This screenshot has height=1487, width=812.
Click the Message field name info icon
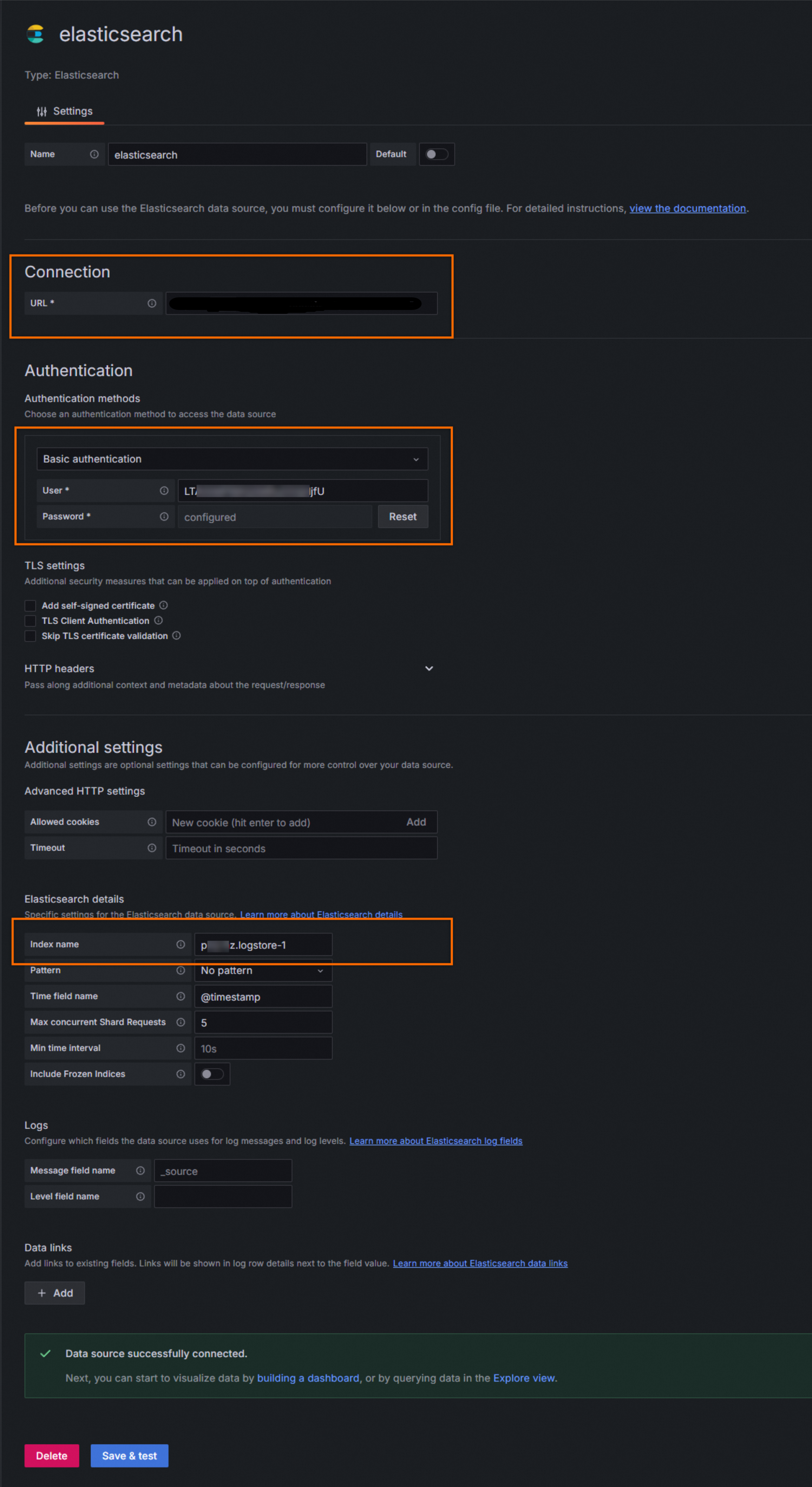point(140,1170)
